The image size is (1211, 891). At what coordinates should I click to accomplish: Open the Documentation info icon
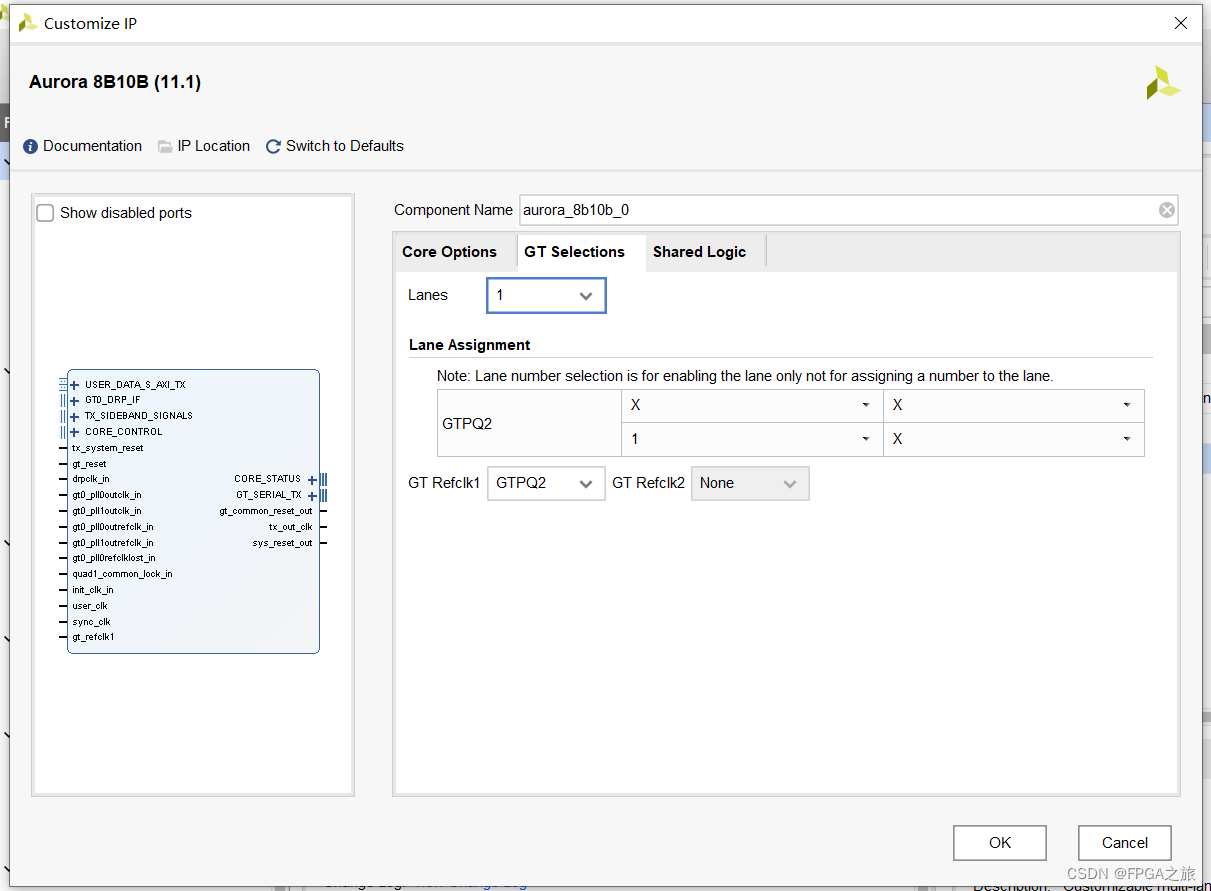click(x=30, y=146)
